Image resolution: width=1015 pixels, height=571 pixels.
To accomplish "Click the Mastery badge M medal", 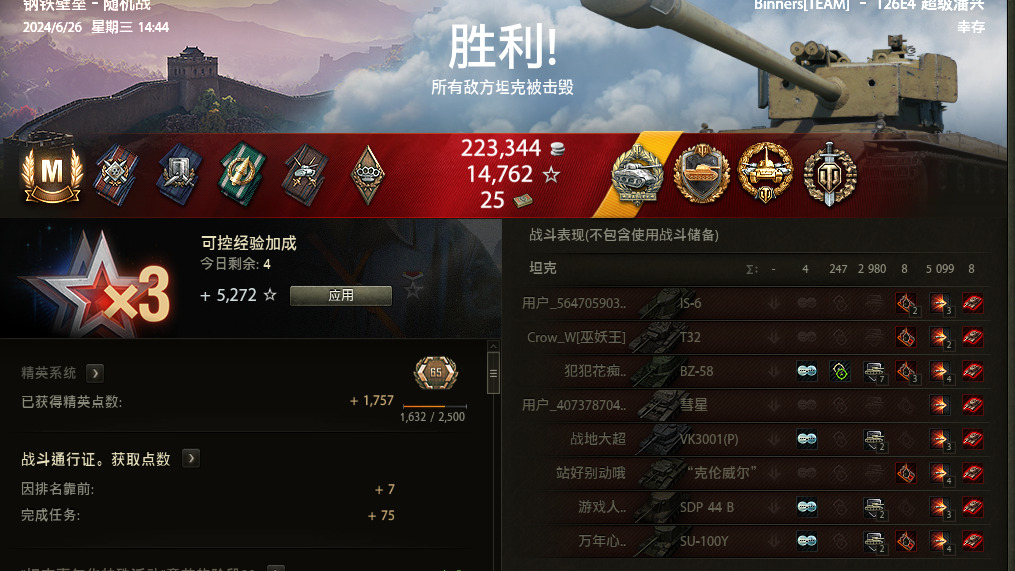I will coord(52,173).
